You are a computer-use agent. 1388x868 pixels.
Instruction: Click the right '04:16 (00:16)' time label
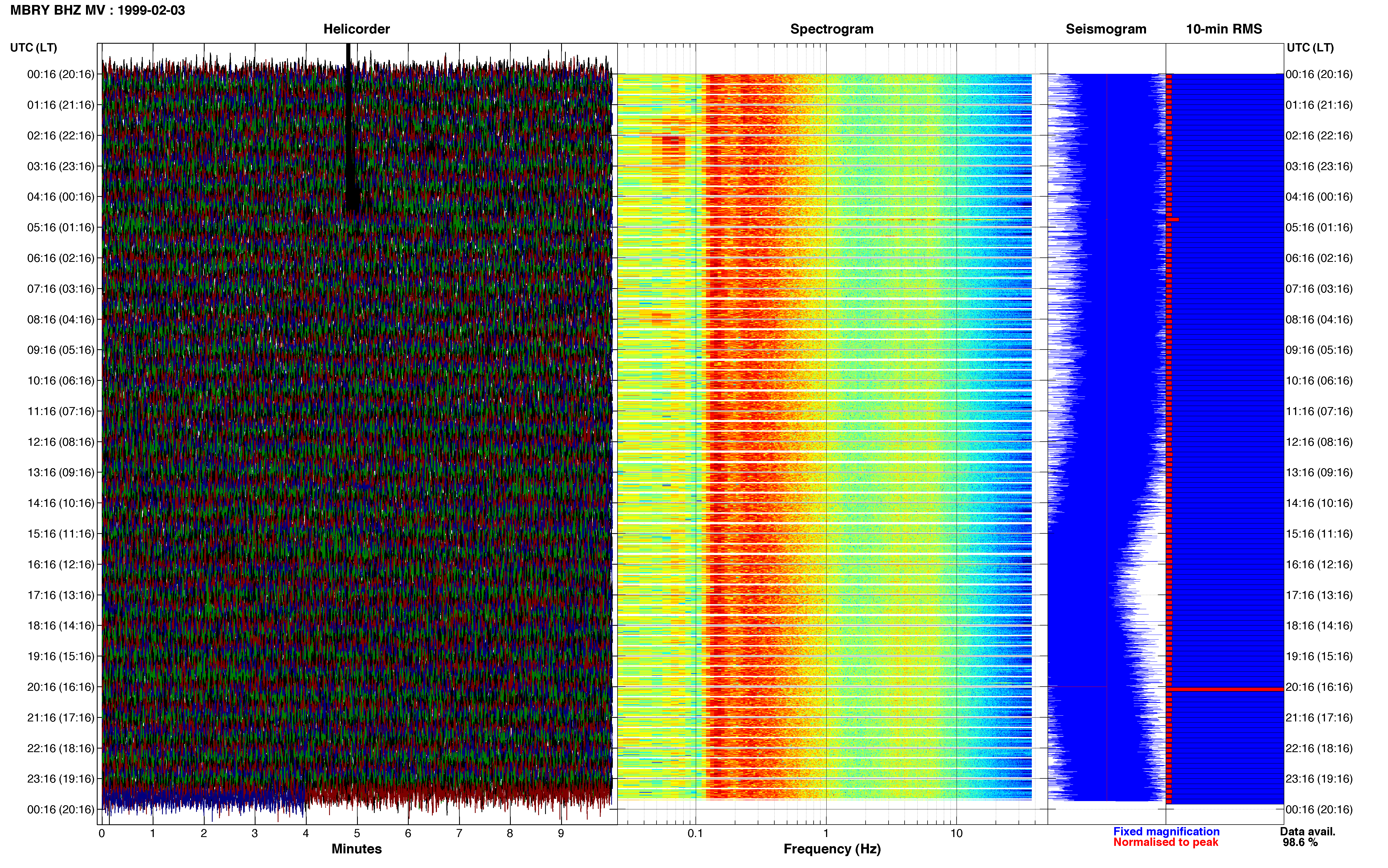pos(1319,197)
